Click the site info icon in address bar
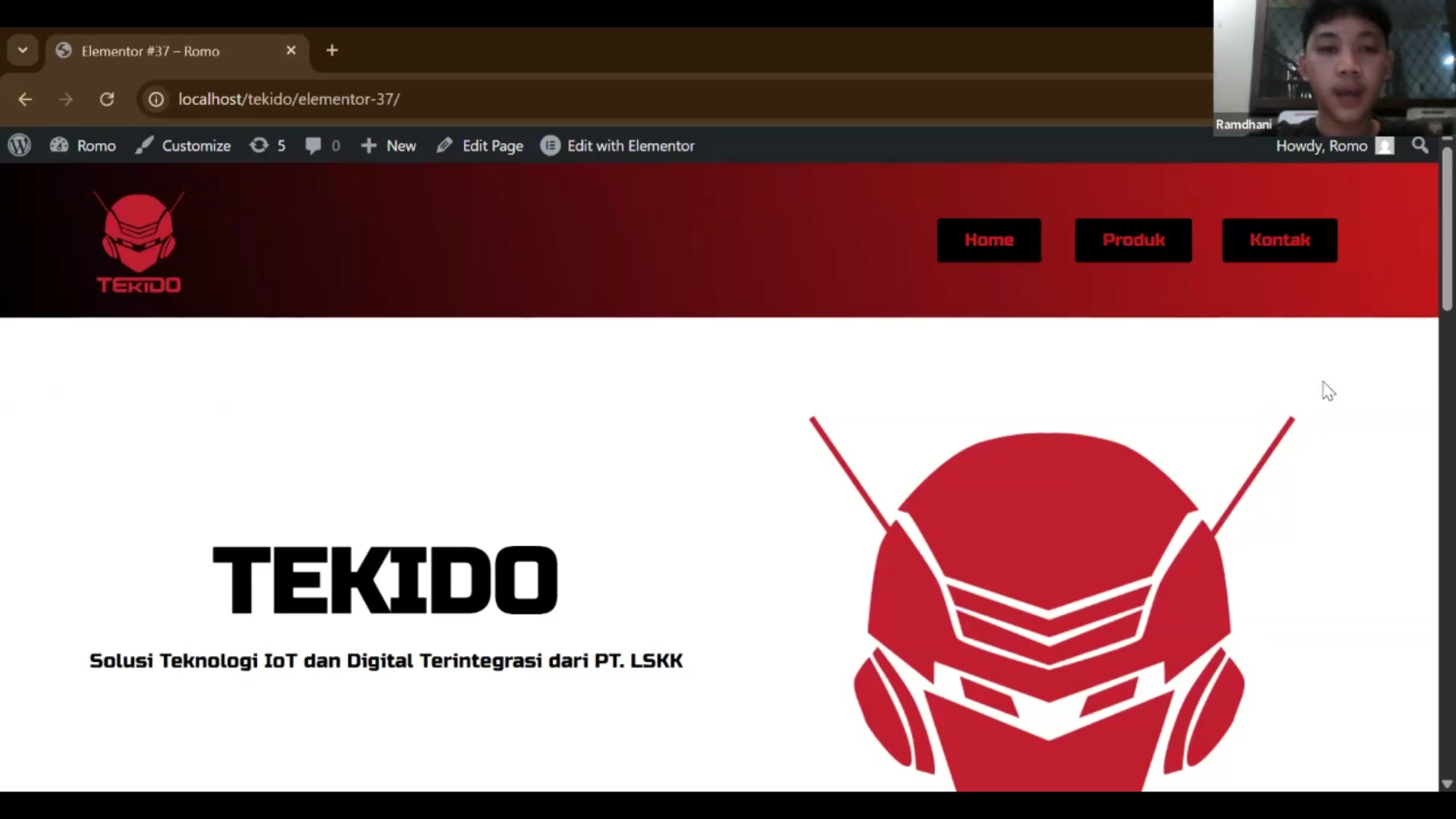 [x=155, y=99]
